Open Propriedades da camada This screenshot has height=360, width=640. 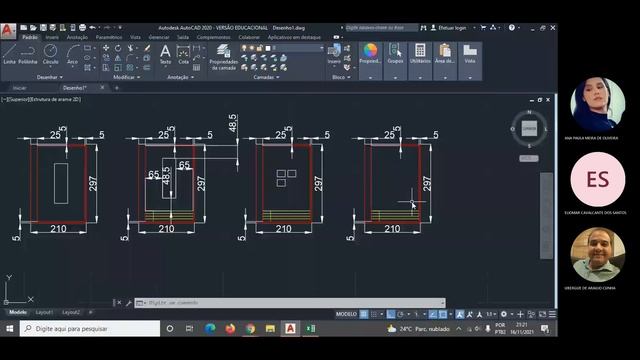click(223, 57)
